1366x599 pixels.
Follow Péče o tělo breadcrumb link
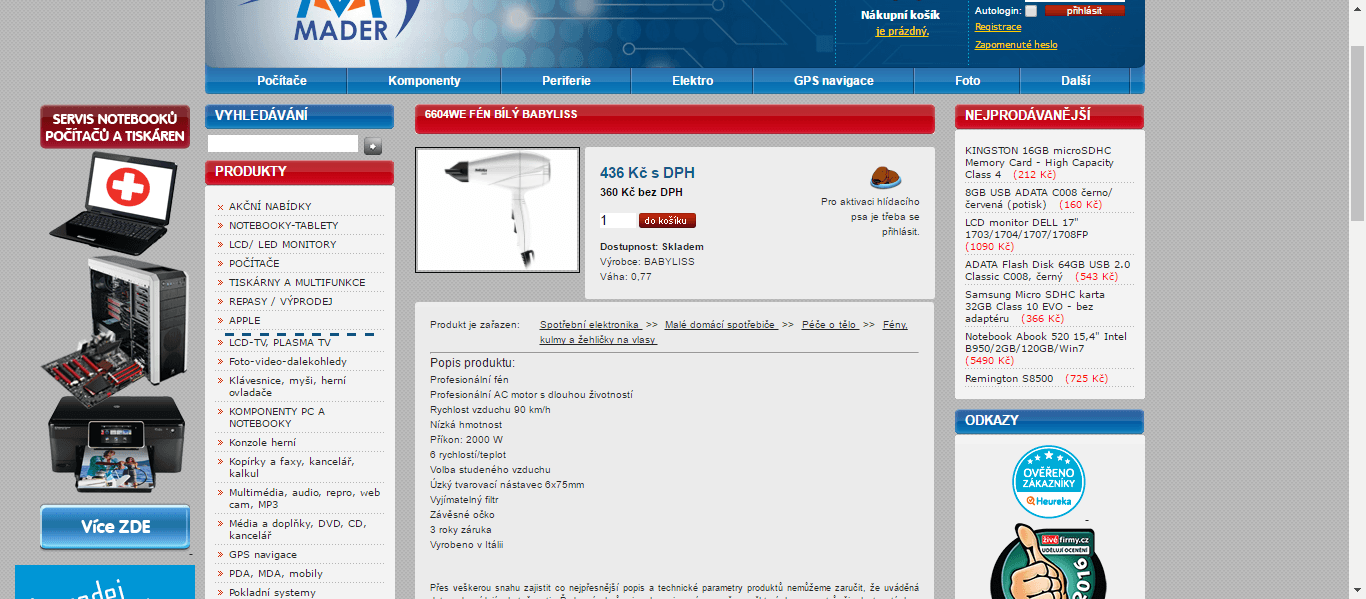(830, 325)
